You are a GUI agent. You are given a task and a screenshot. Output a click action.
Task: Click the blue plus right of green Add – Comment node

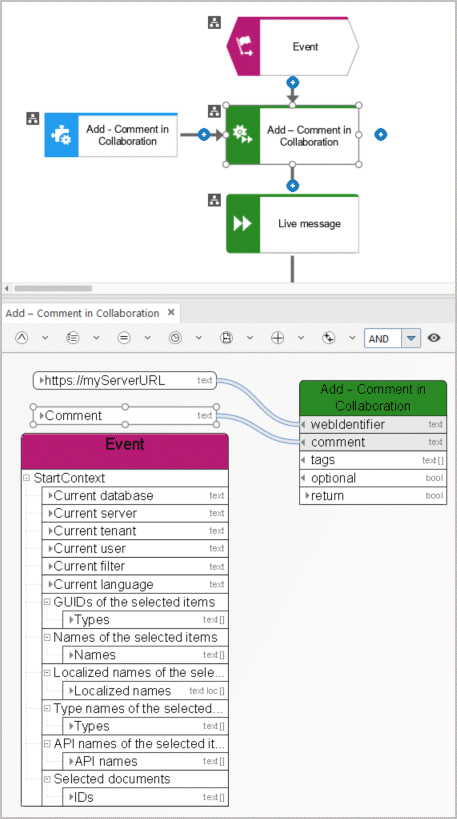click(x=381, y=135)
